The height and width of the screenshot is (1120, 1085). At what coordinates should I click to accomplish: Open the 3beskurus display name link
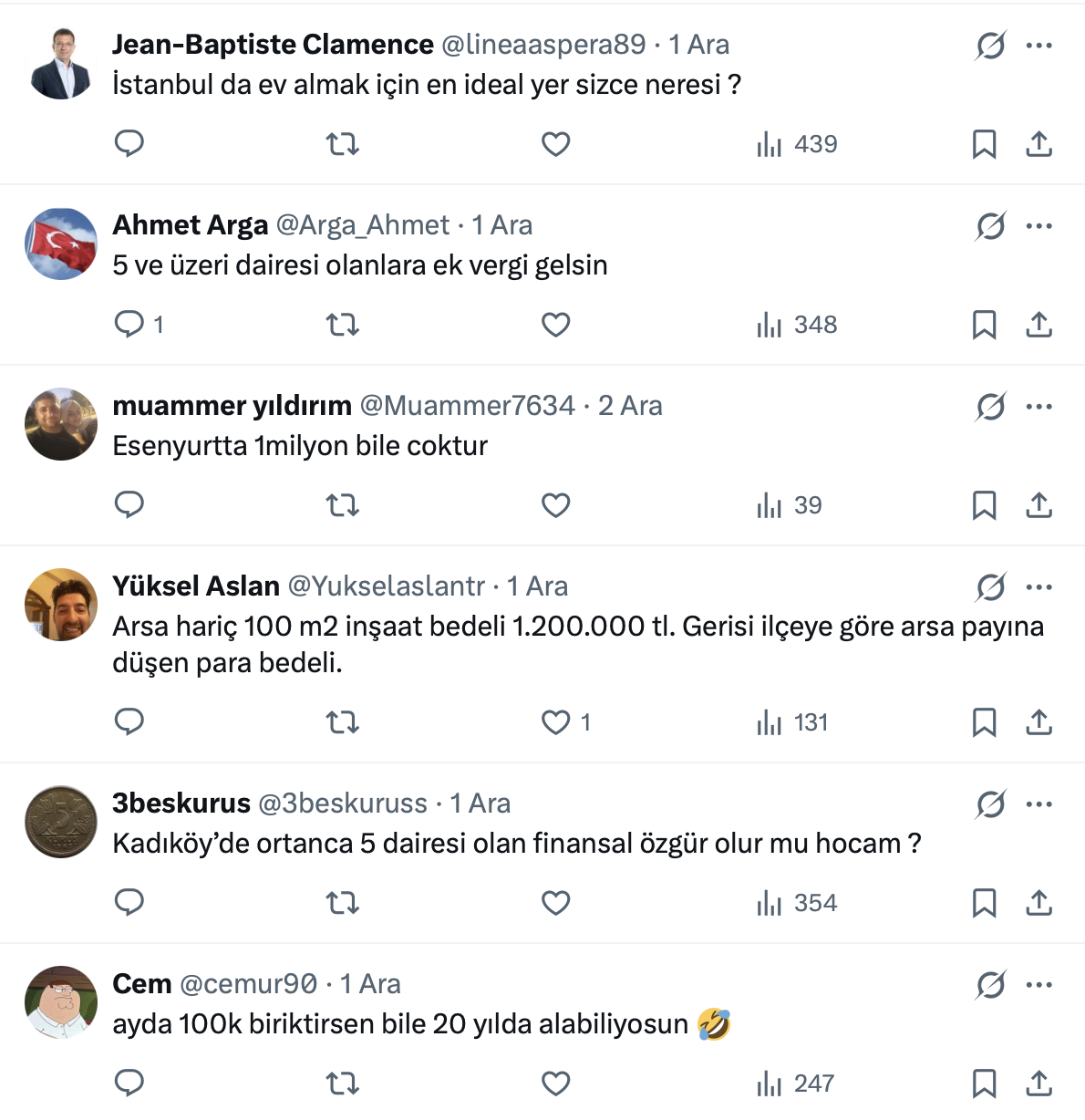point(181,804)
